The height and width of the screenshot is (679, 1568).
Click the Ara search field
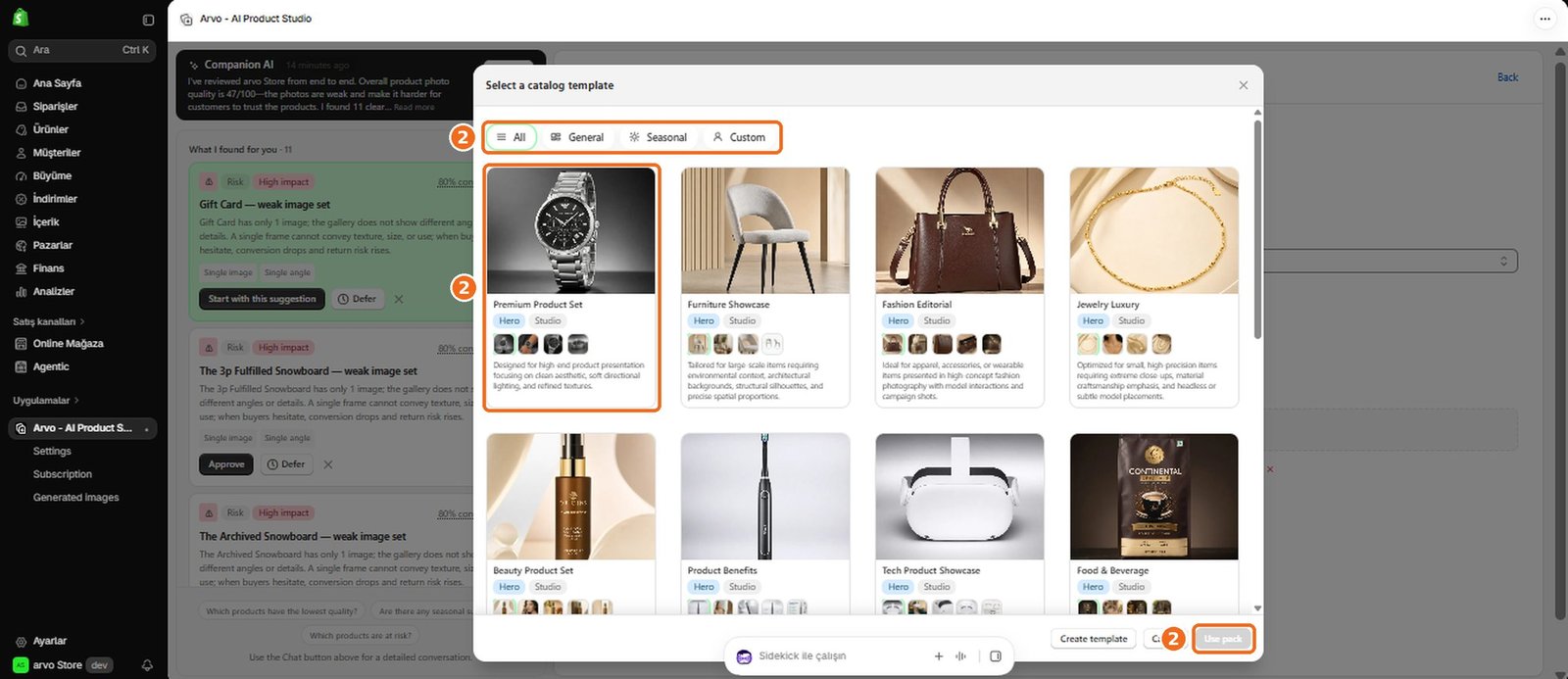pyautogui.click(x=81, y=50)
